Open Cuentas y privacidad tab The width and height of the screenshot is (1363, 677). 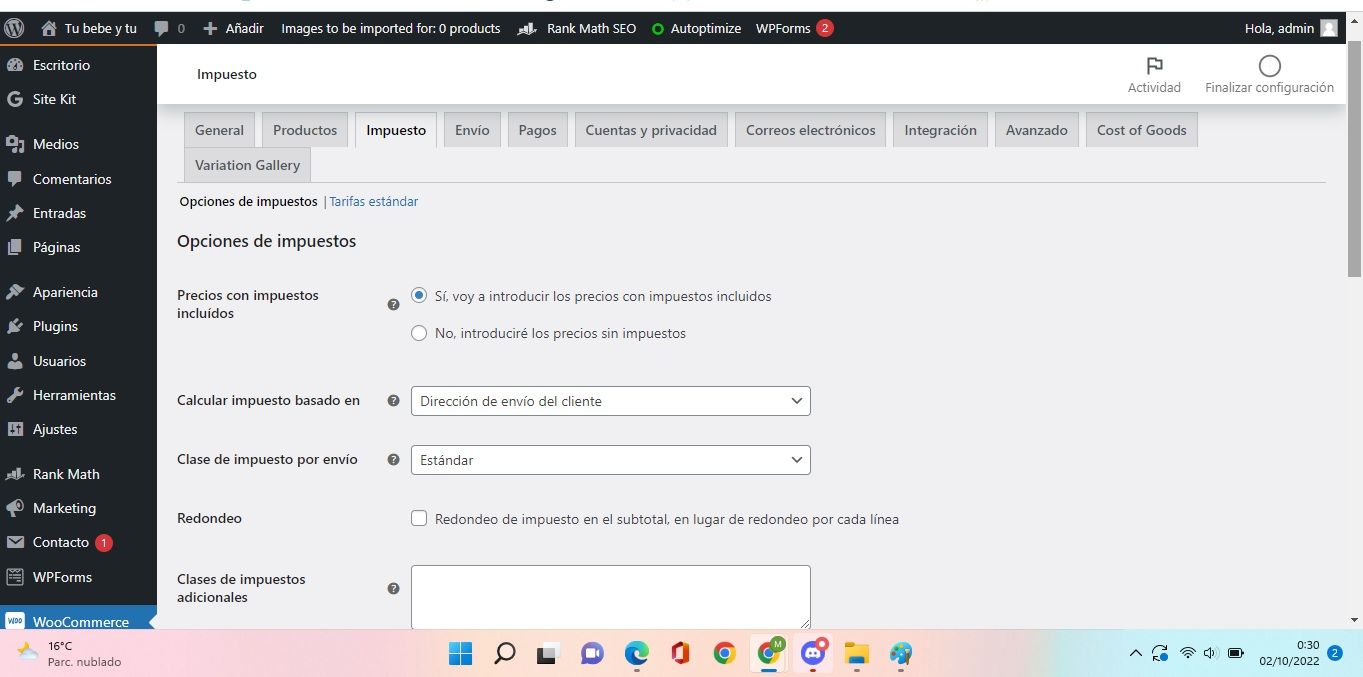(x=651, y=130)
